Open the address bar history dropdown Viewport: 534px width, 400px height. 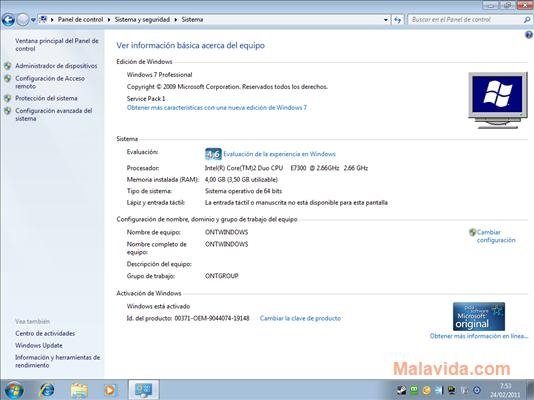[386, 20]
